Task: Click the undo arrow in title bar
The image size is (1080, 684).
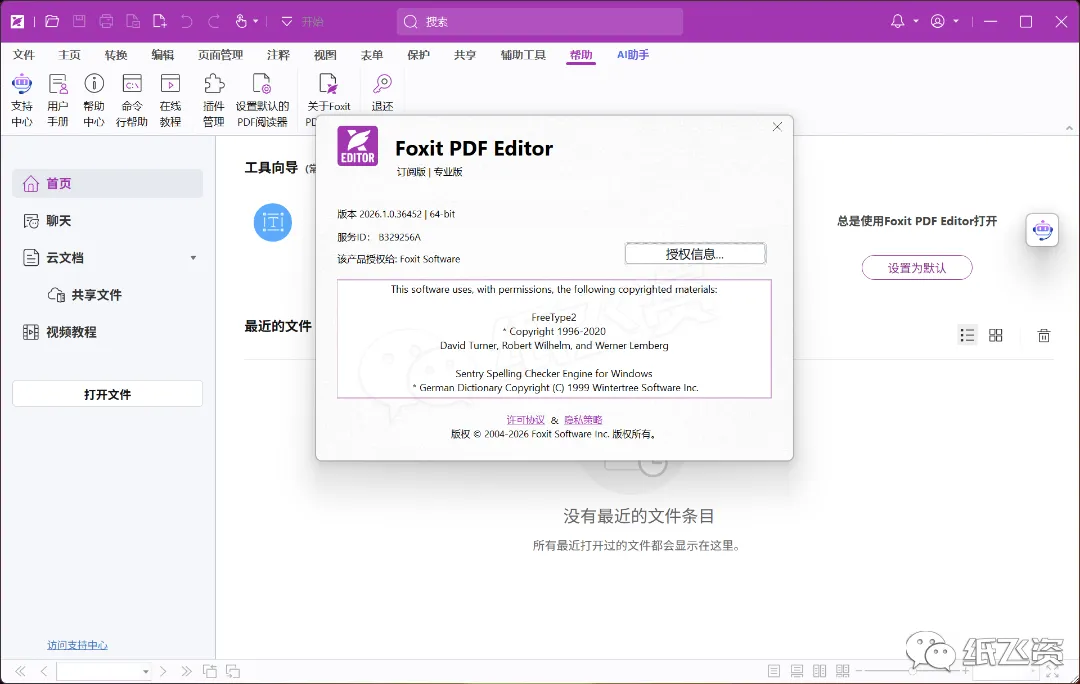Action: [187, 21]
